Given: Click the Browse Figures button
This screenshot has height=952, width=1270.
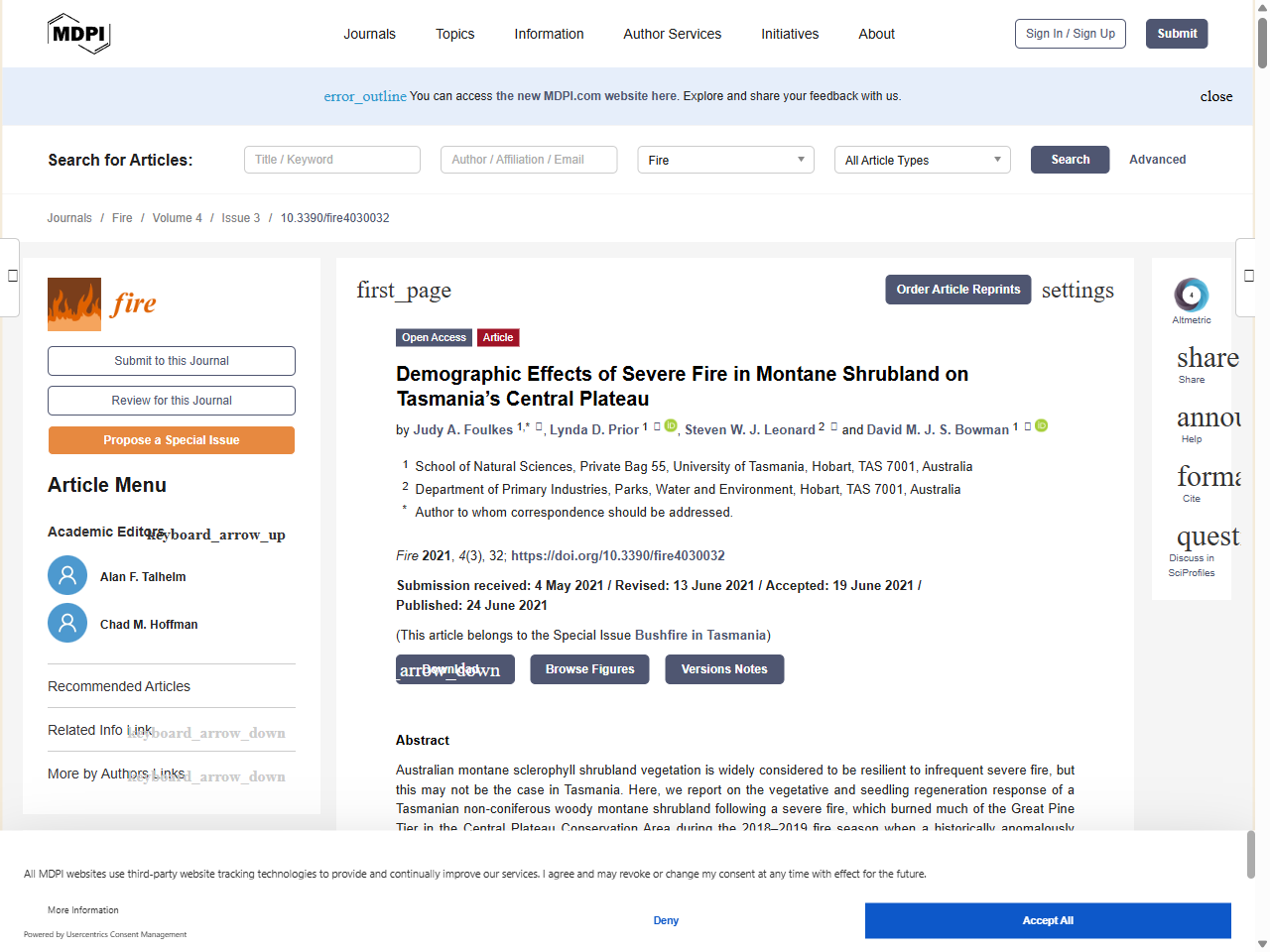Looking at the screenshot, I should (x=589, y=669).
